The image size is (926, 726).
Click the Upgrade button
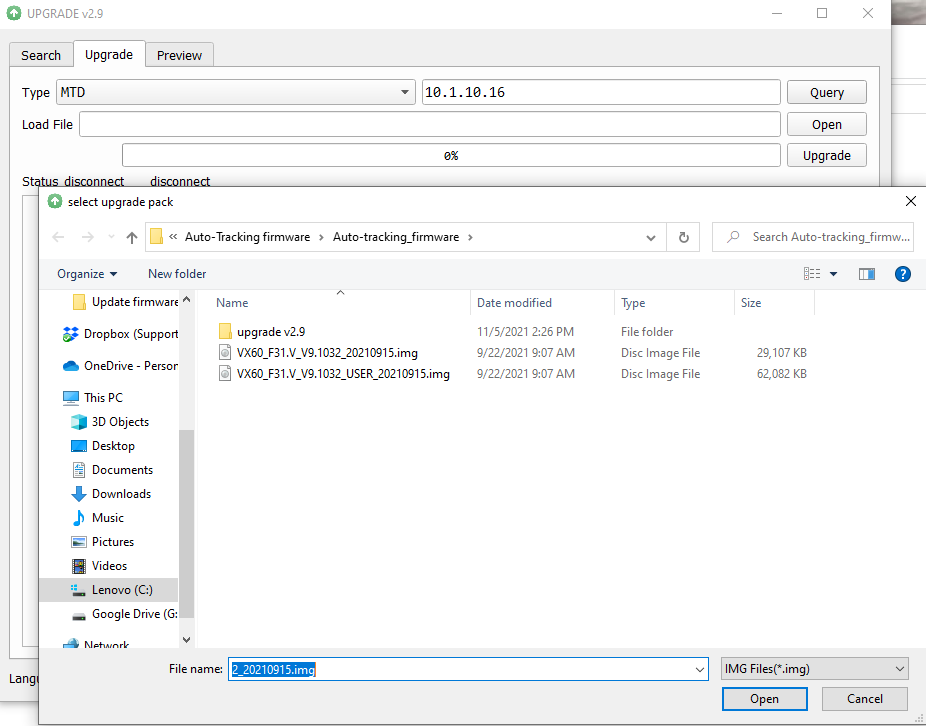[x=827, y=155]
